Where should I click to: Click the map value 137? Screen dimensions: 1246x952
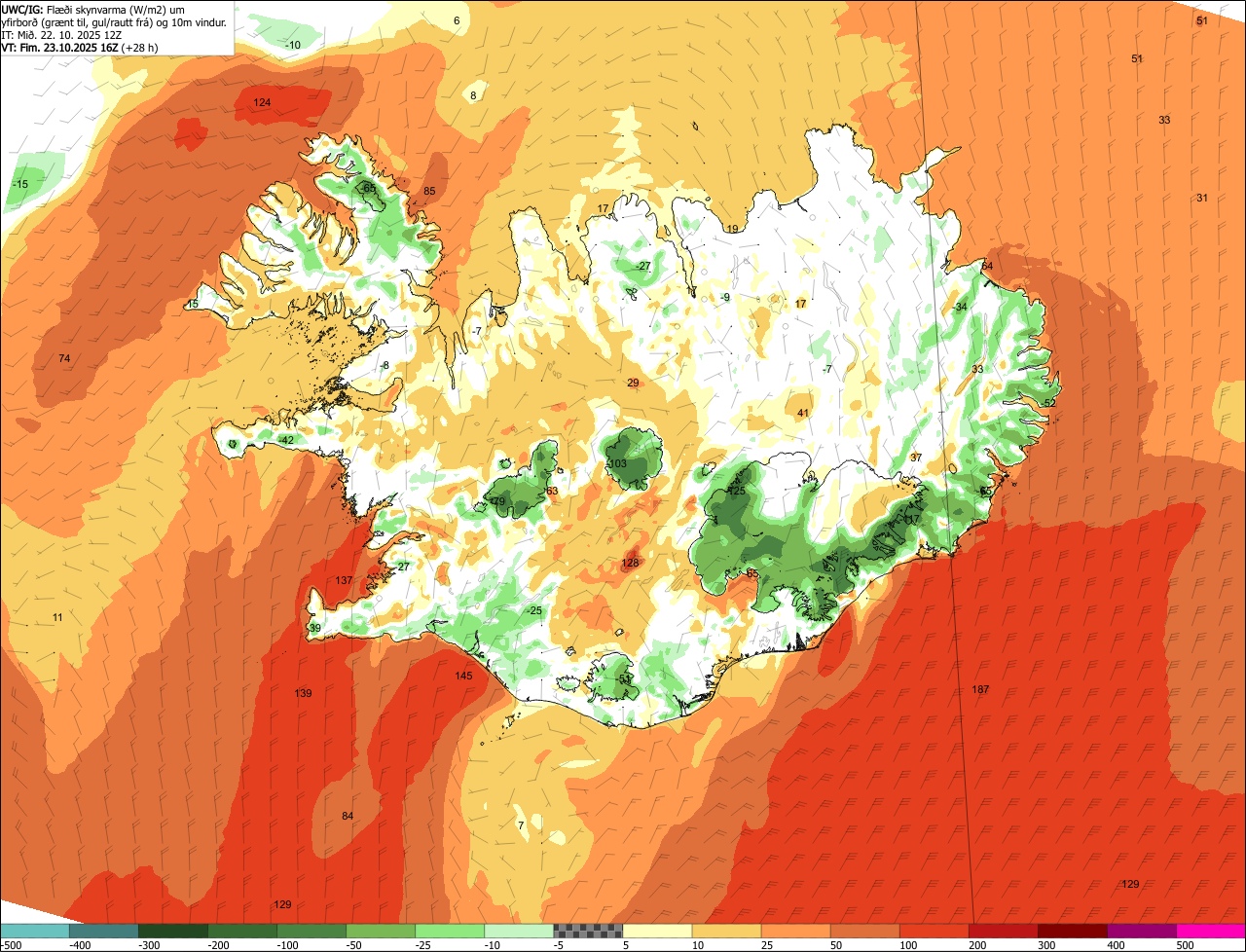344,580
